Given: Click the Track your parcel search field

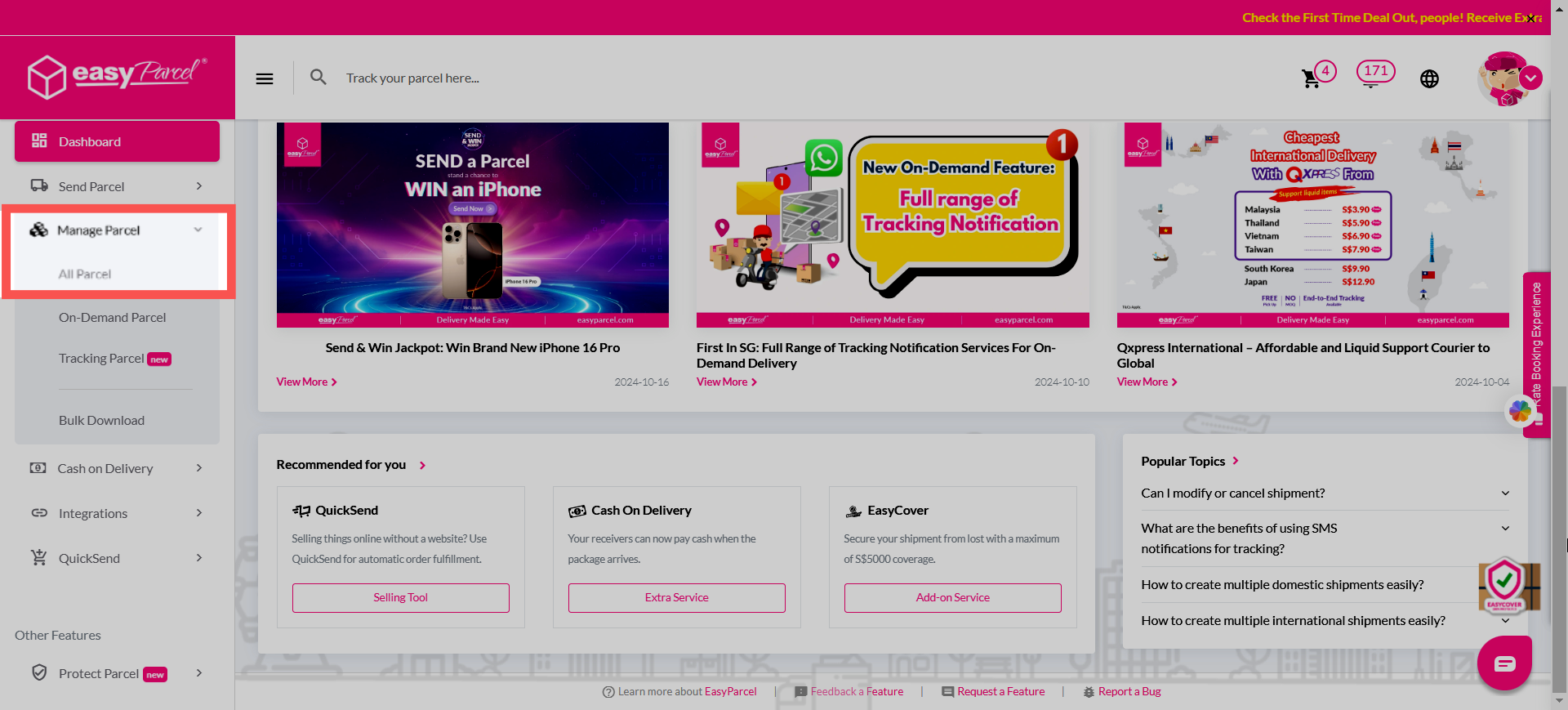Looking at the screenshot, I should point(412,78).
